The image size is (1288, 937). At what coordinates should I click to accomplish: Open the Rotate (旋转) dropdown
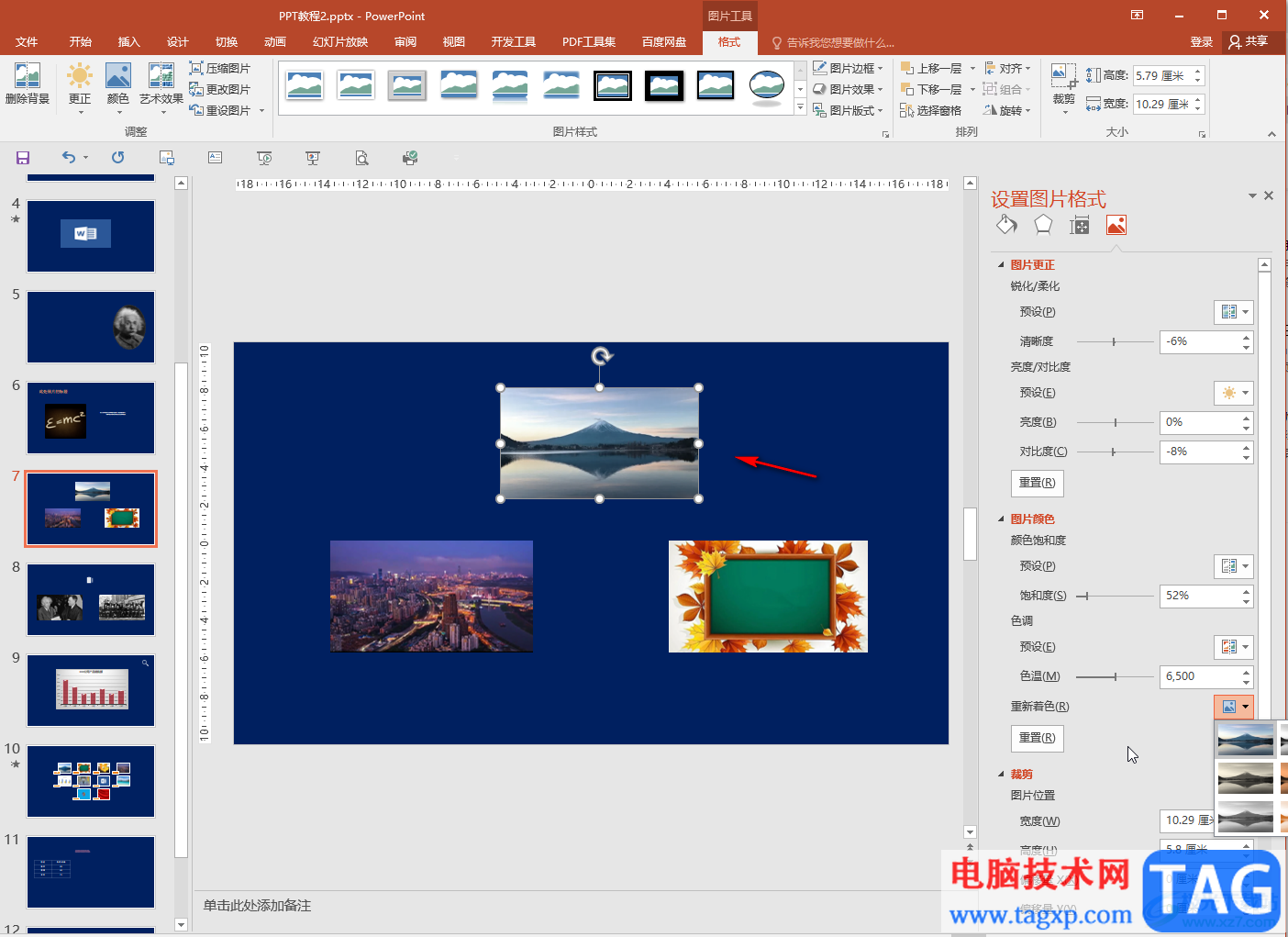pyautogui.click(x=1007, y=110)
